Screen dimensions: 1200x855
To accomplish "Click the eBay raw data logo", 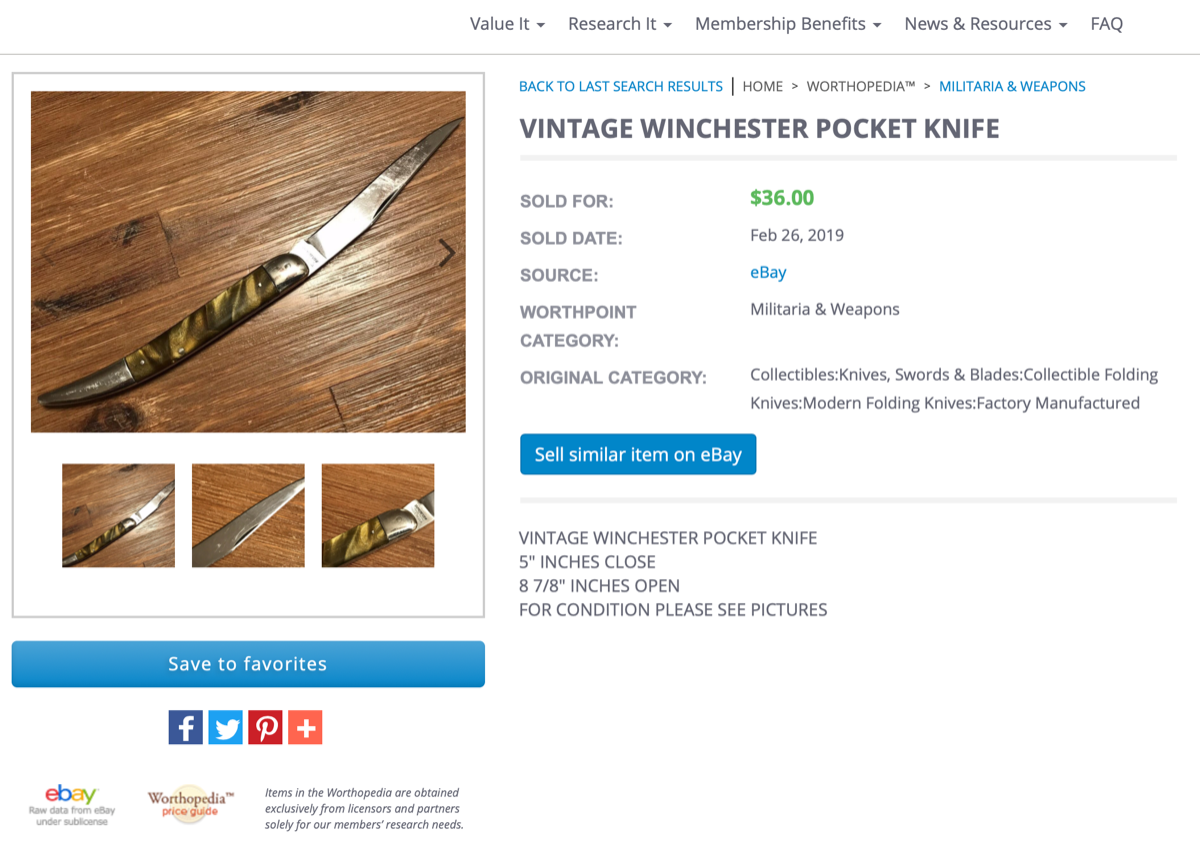I will click(x=72, y=805).
